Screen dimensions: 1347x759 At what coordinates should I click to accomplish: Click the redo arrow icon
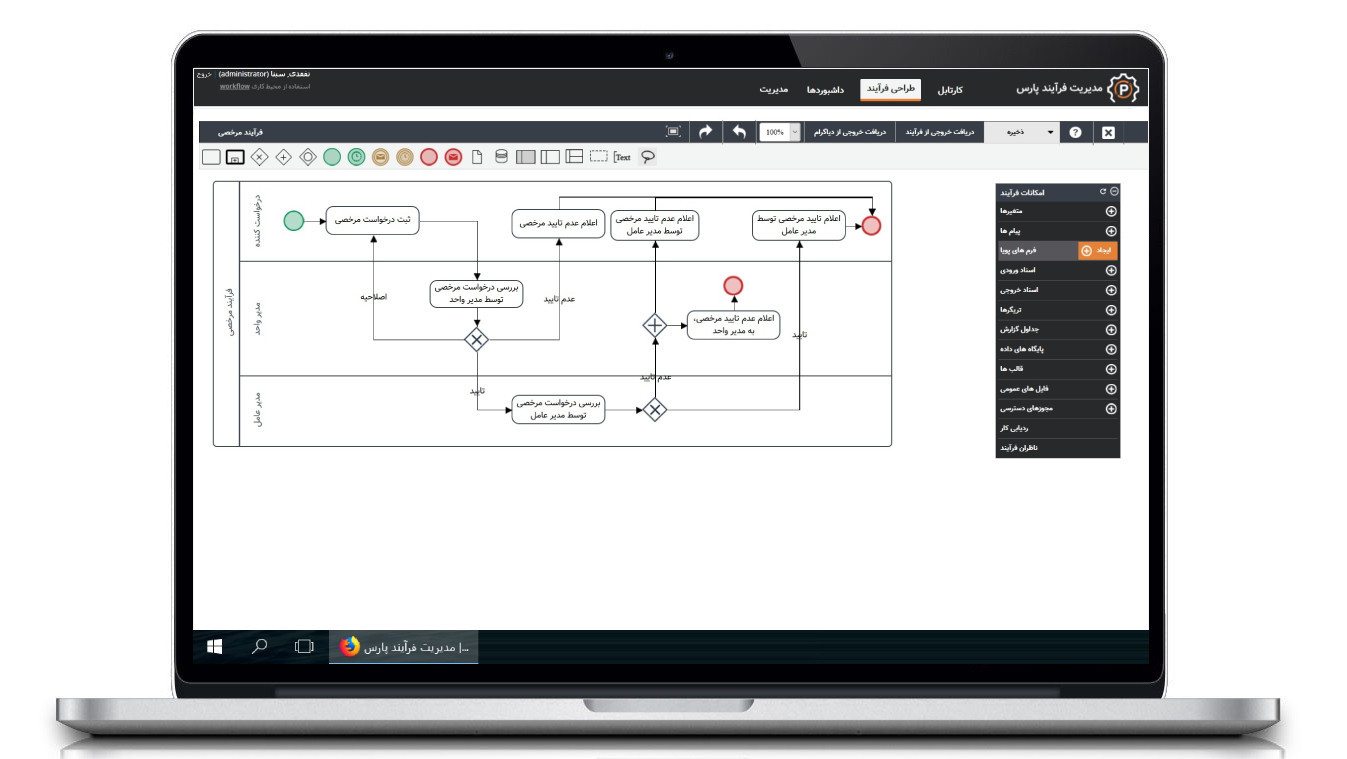pyautogui.click(x=706, y=132)
